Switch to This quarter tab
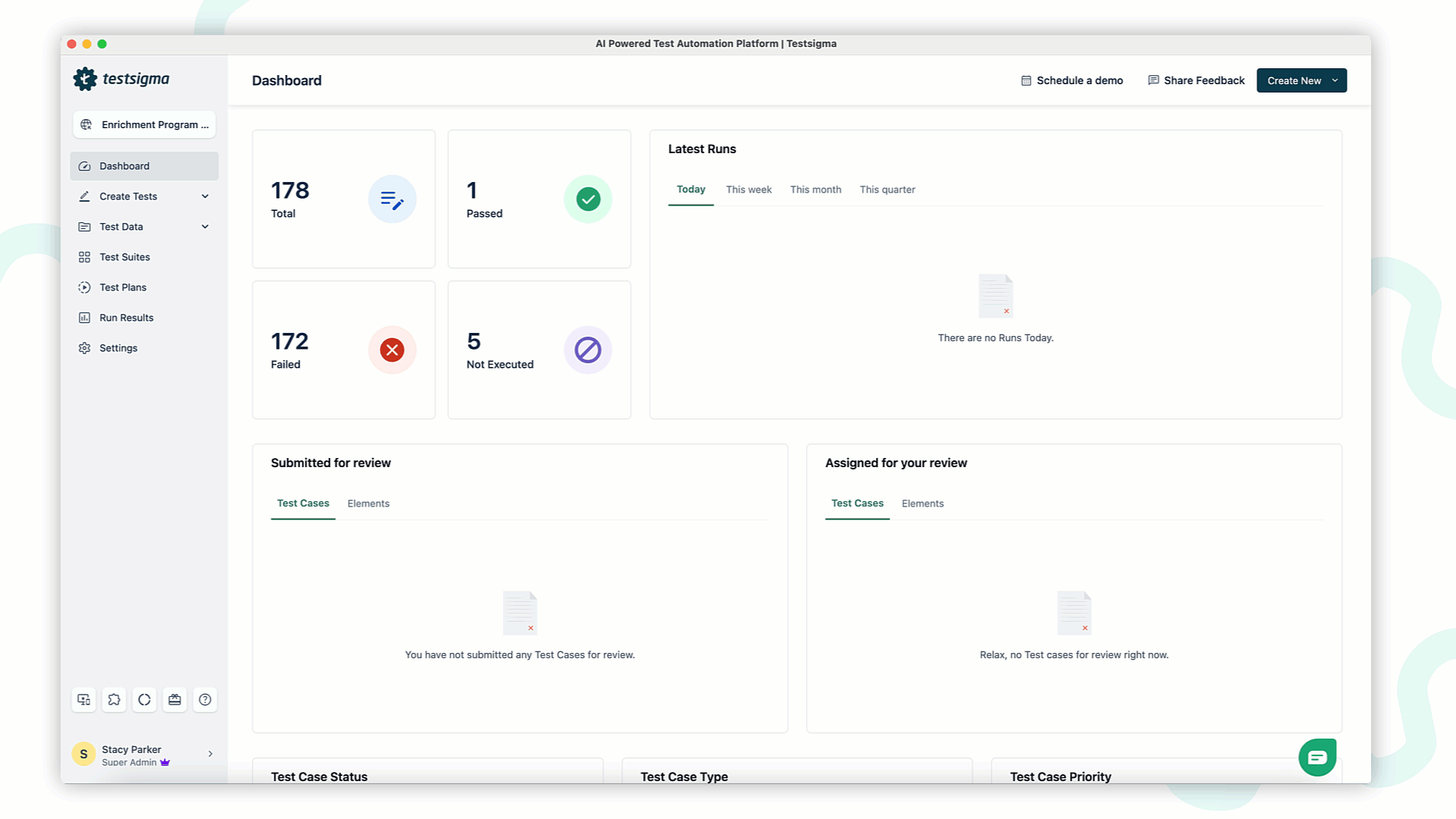Screen dimensions: 1456x819 pyautogui.click(x=887, y=190)
